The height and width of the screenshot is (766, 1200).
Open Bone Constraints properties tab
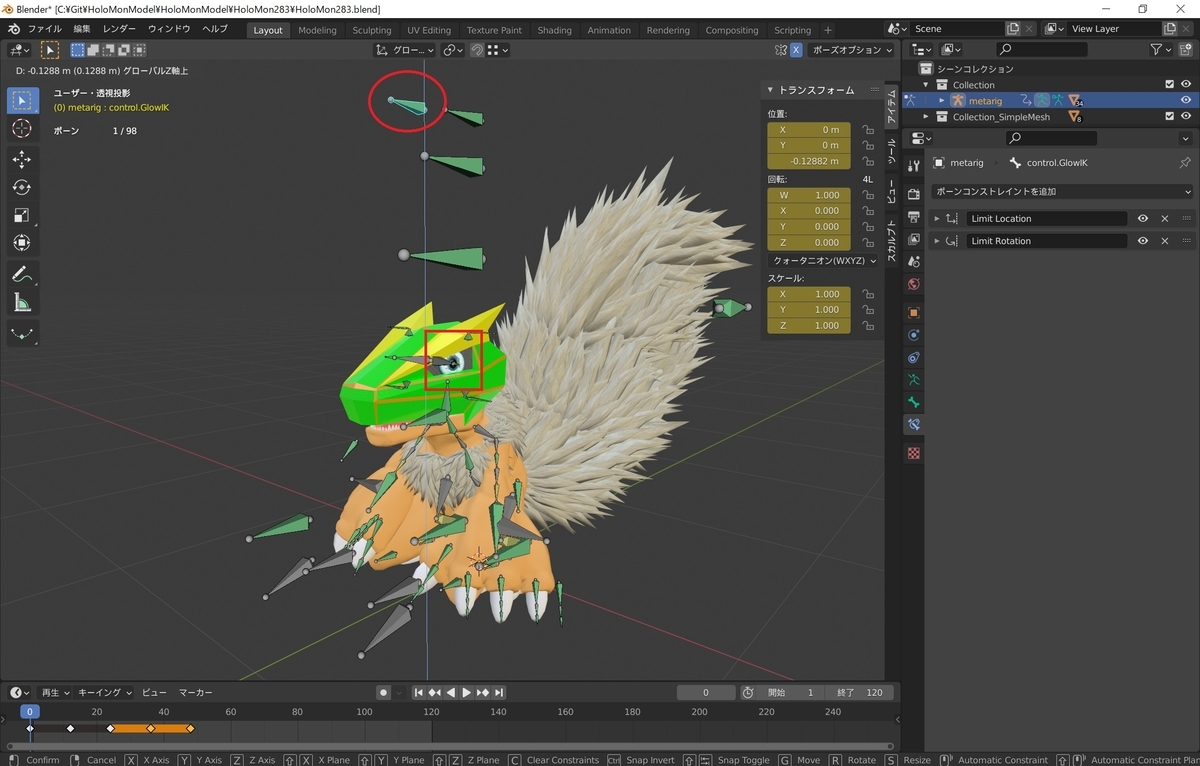point(913,425)
